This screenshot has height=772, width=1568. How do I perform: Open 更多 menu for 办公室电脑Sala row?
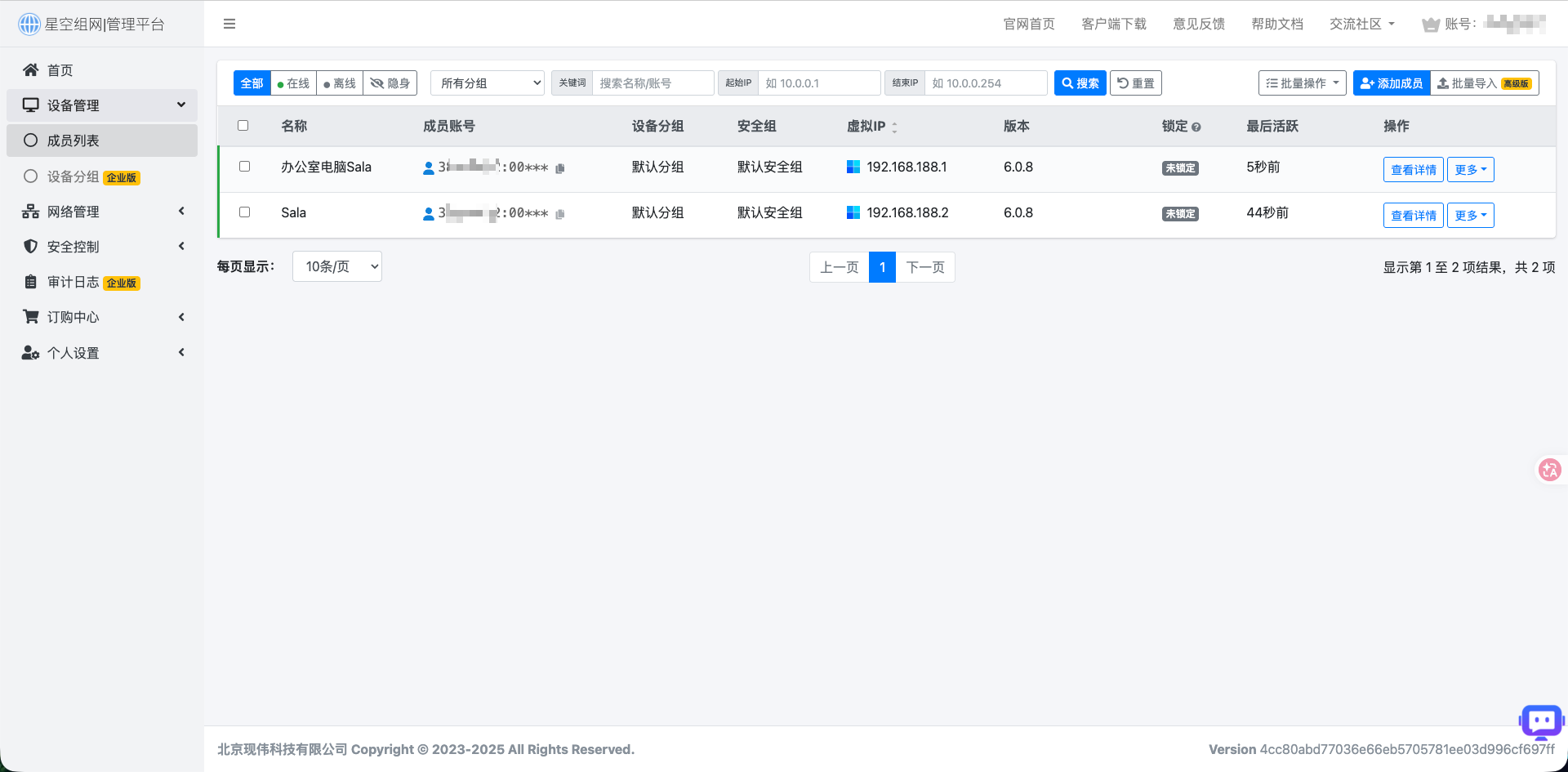1471,169
